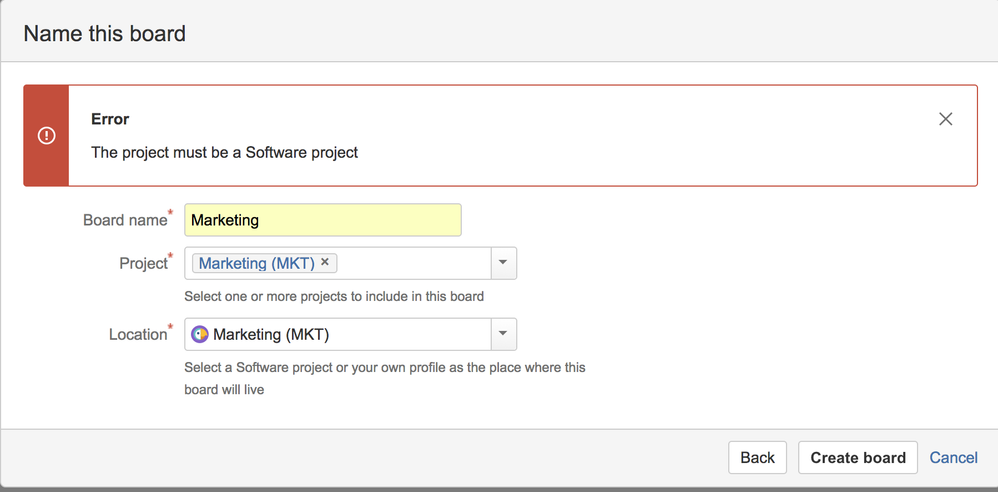Click the Board name label

125,220
